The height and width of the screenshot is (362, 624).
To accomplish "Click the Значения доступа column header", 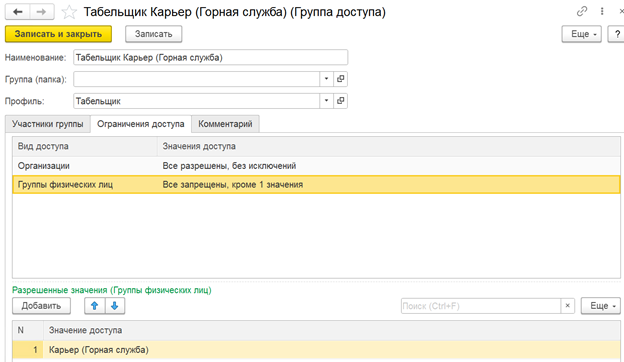I will coord(389,146).
